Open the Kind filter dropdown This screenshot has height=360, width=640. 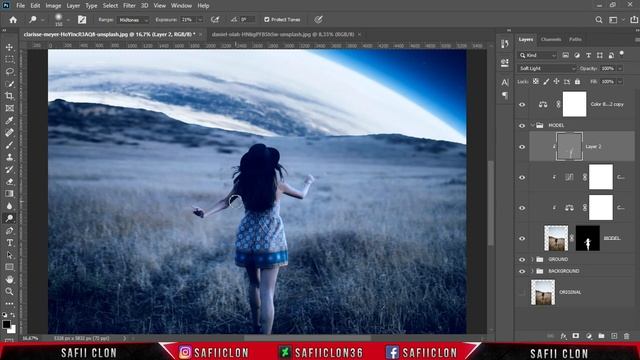538,55
